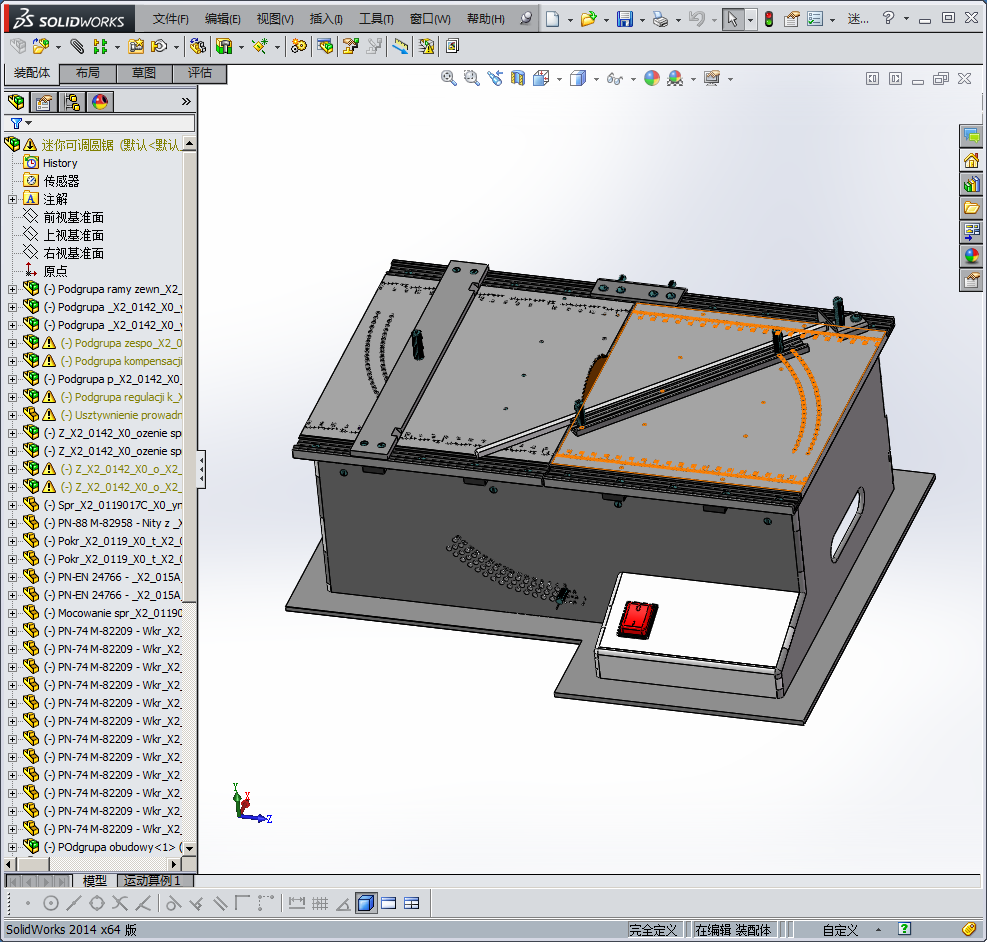Click the Save icon in the top toolbar
This screenshot has height=942, width=987.
[624, 19]
